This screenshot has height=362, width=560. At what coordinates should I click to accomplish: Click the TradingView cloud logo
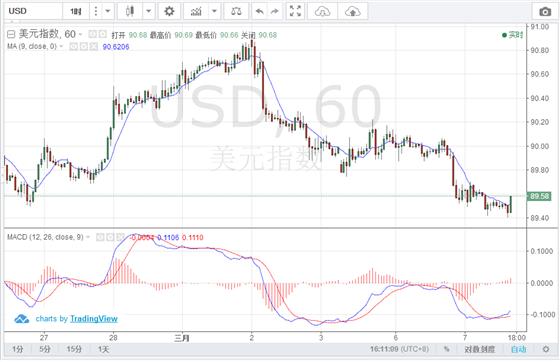(21, 319)
